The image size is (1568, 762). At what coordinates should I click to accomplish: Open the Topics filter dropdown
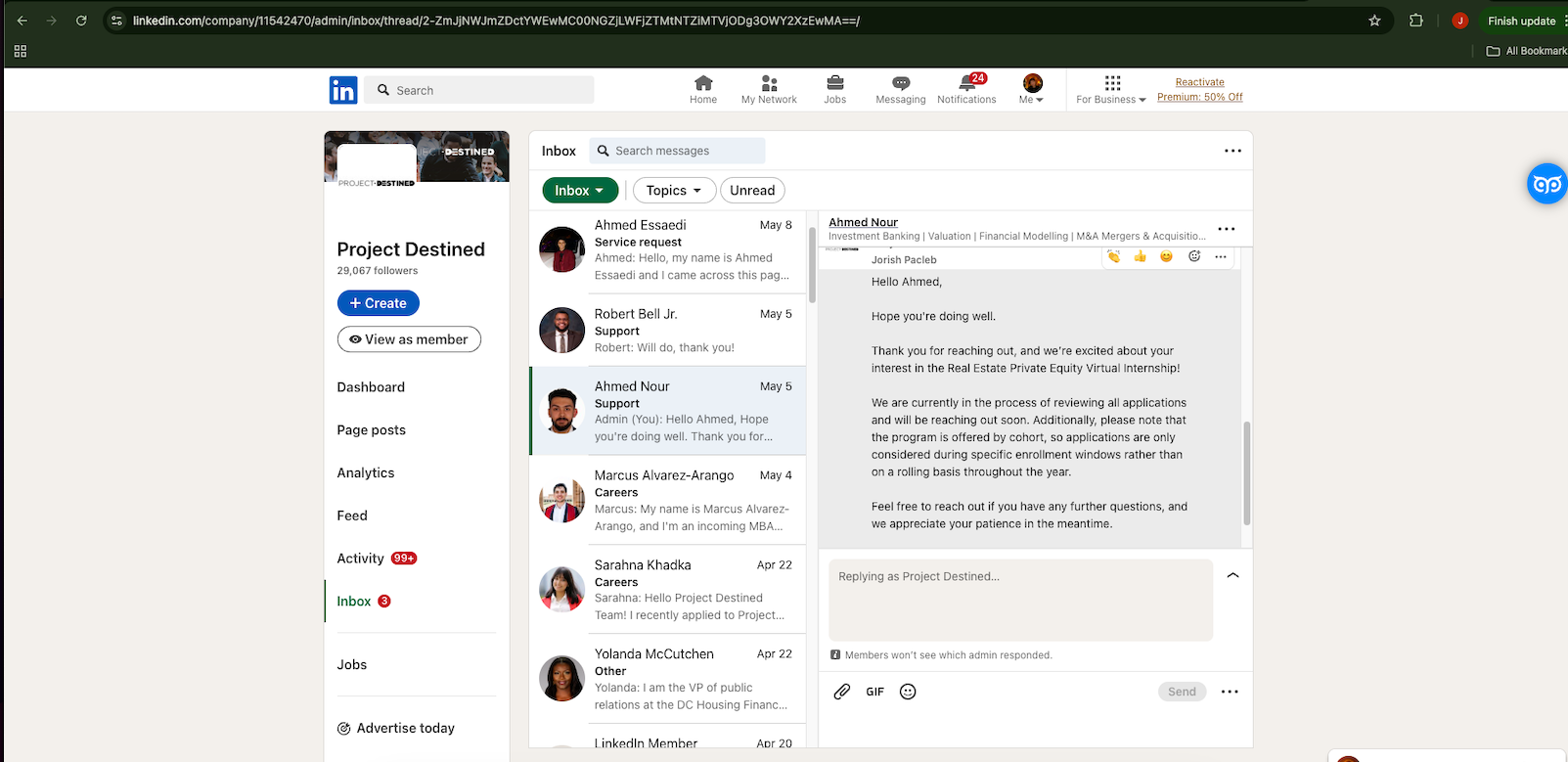click(x=674, y=191)
